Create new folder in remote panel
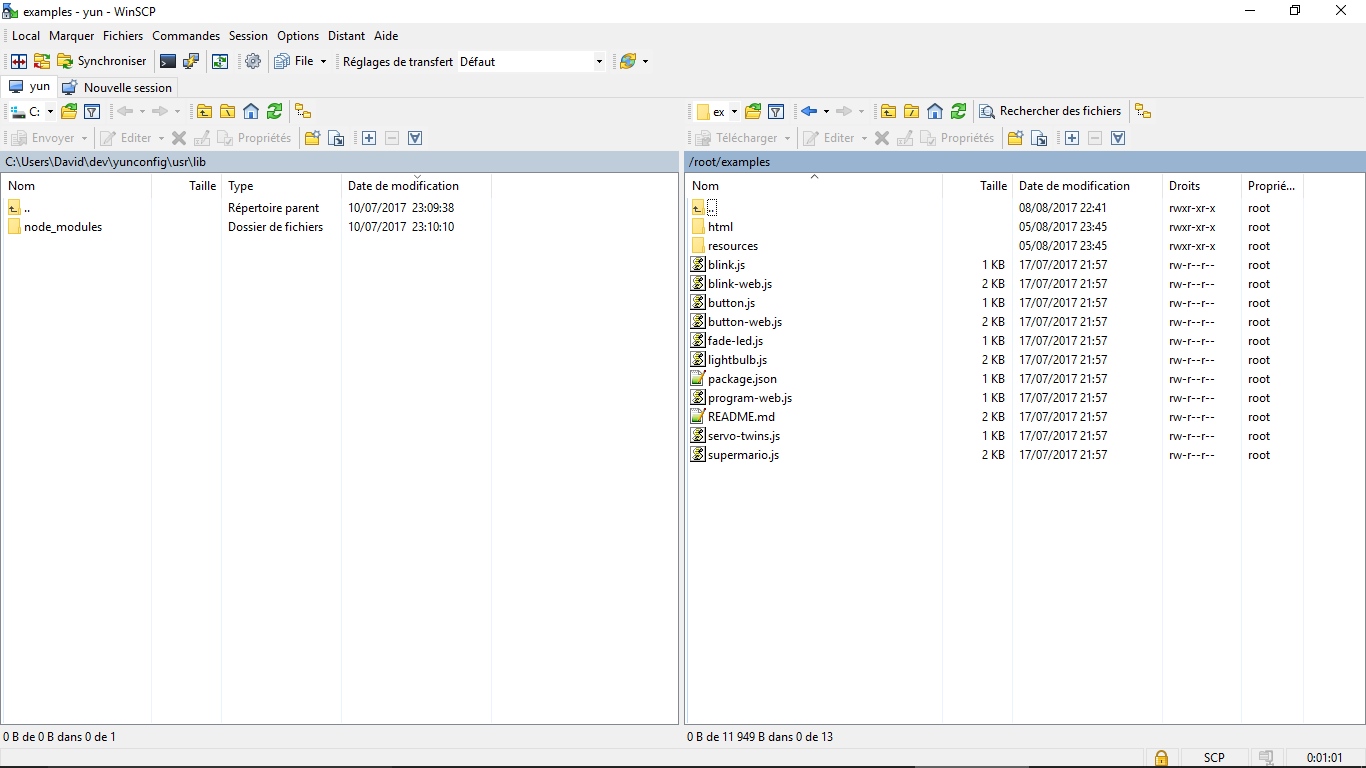The height and width of the screenshot is (768, 1366). (1015, 138)
